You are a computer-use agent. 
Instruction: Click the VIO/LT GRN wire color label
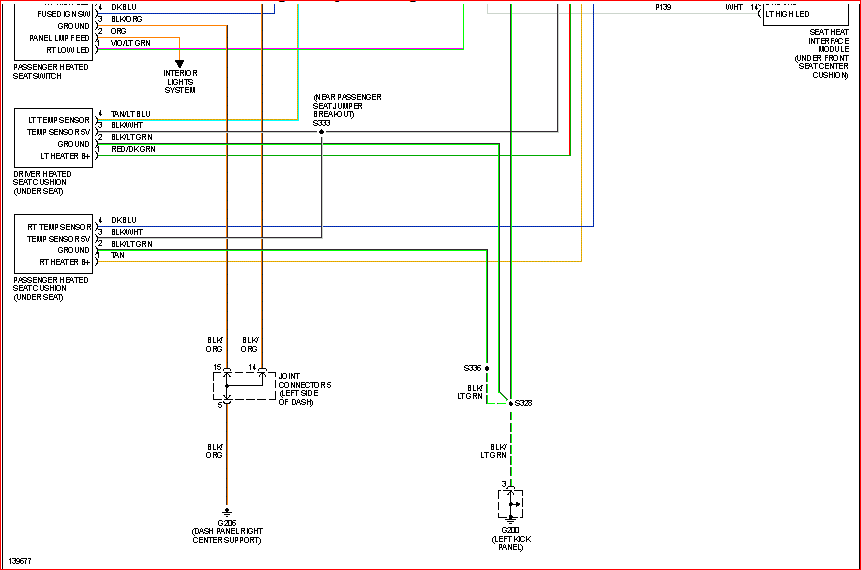click(131, 43)
